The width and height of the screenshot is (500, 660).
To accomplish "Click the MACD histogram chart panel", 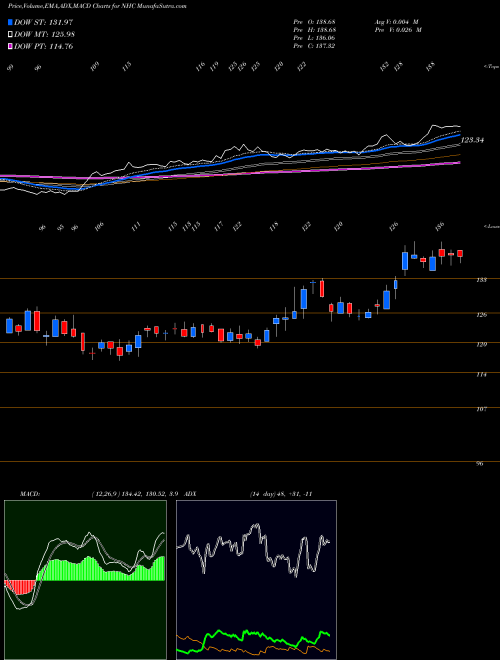I will [x=85, y=580].
